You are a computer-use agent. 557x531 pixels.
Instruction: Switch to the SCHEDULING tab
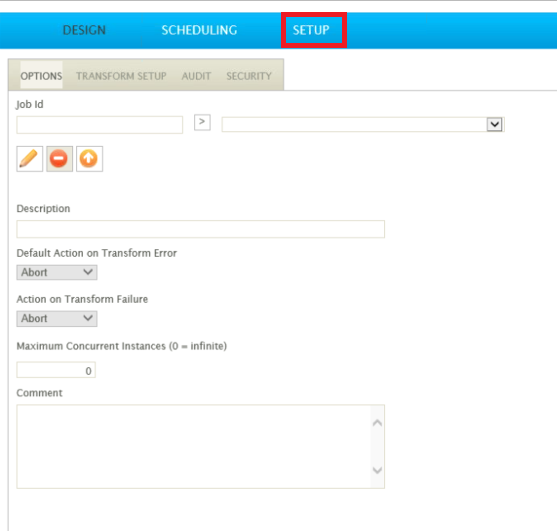pos(199,30)
